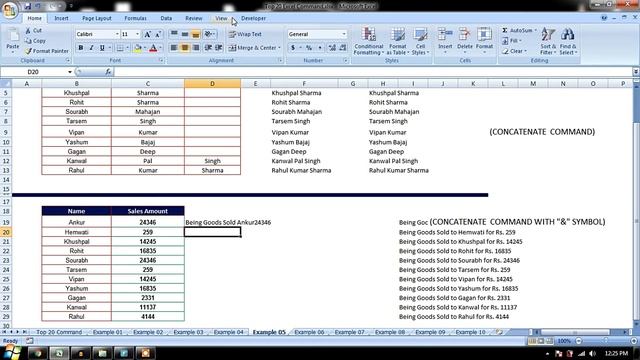640x360 pixels.
Task: Increase Decimal places
Action: 332,48
